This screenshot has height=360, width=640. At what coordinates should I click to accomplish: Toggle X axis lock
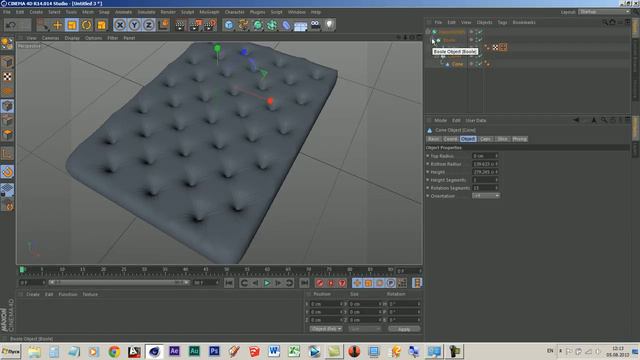(x=120, y=25)
